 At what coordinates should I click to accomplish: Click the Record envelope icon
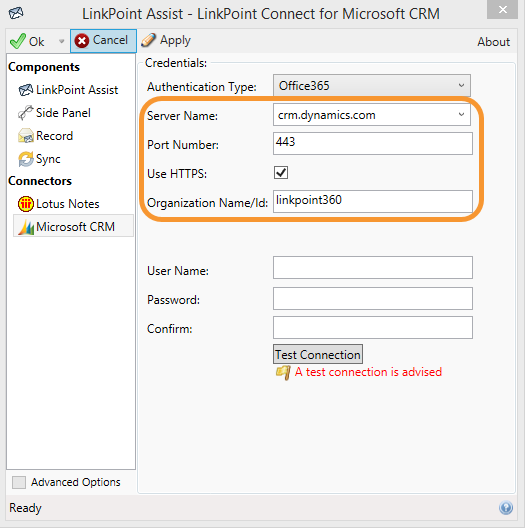pos(26,136)
